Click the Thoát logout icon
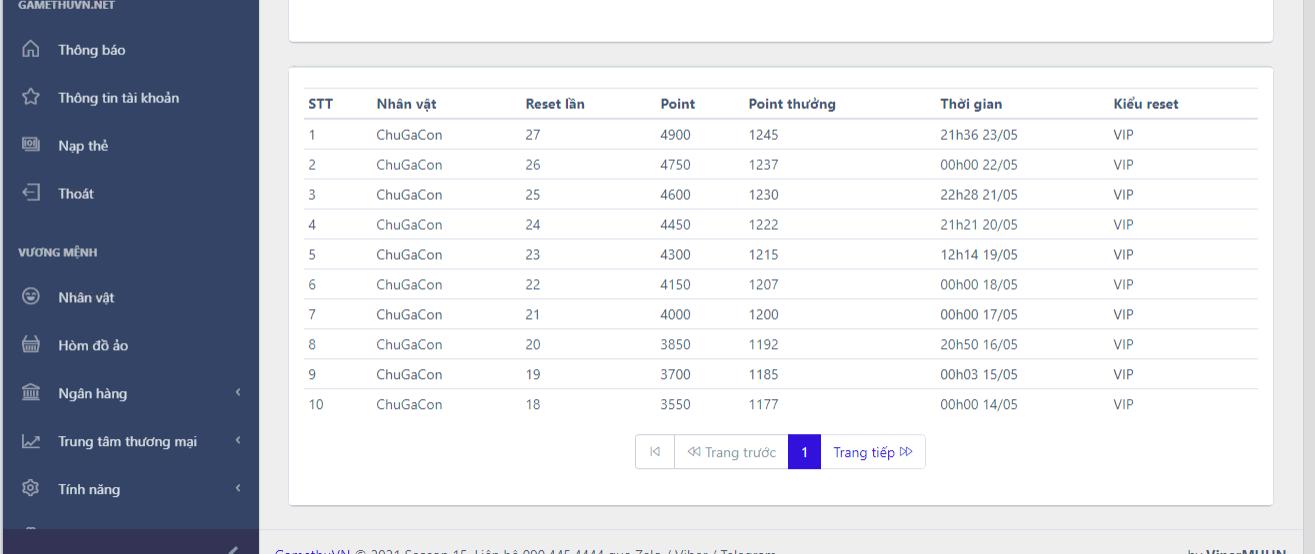Screen dimensions: 1315x554 (31, 194)
